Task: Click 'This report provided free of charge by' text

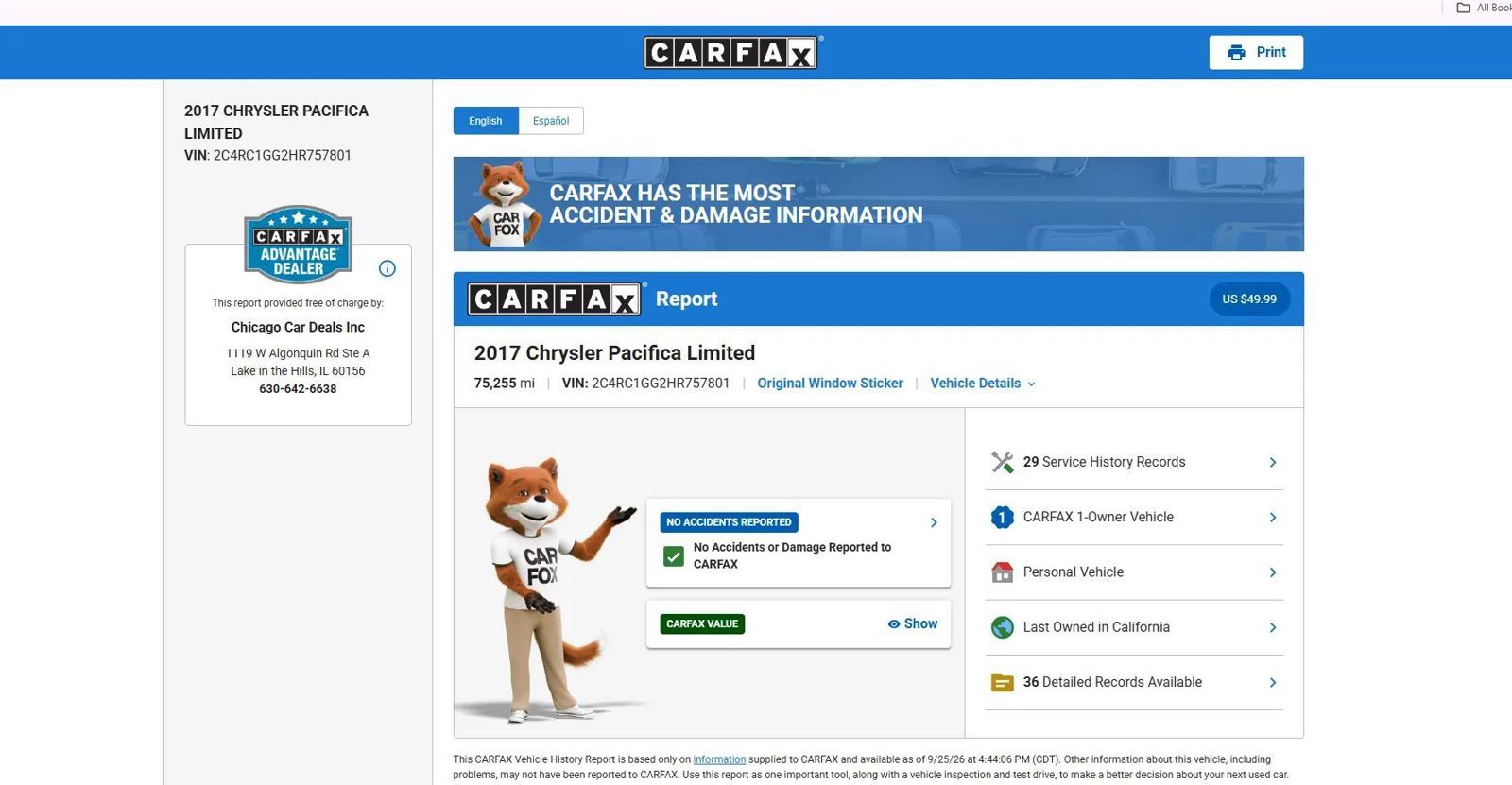Action: [298, 303]
